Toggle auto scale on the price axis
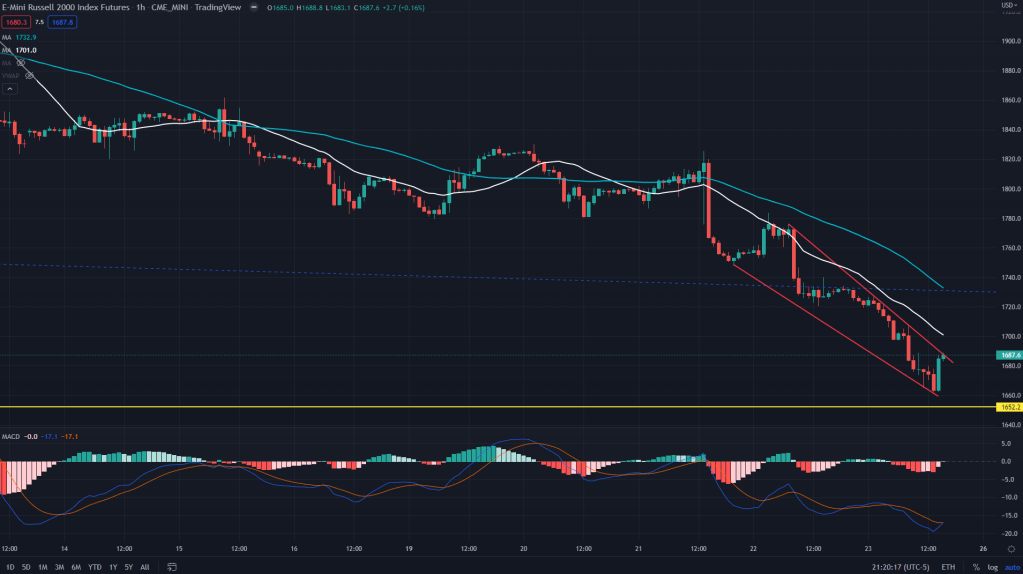Screen dimensions: 1023x574 tap(1010, 566)
